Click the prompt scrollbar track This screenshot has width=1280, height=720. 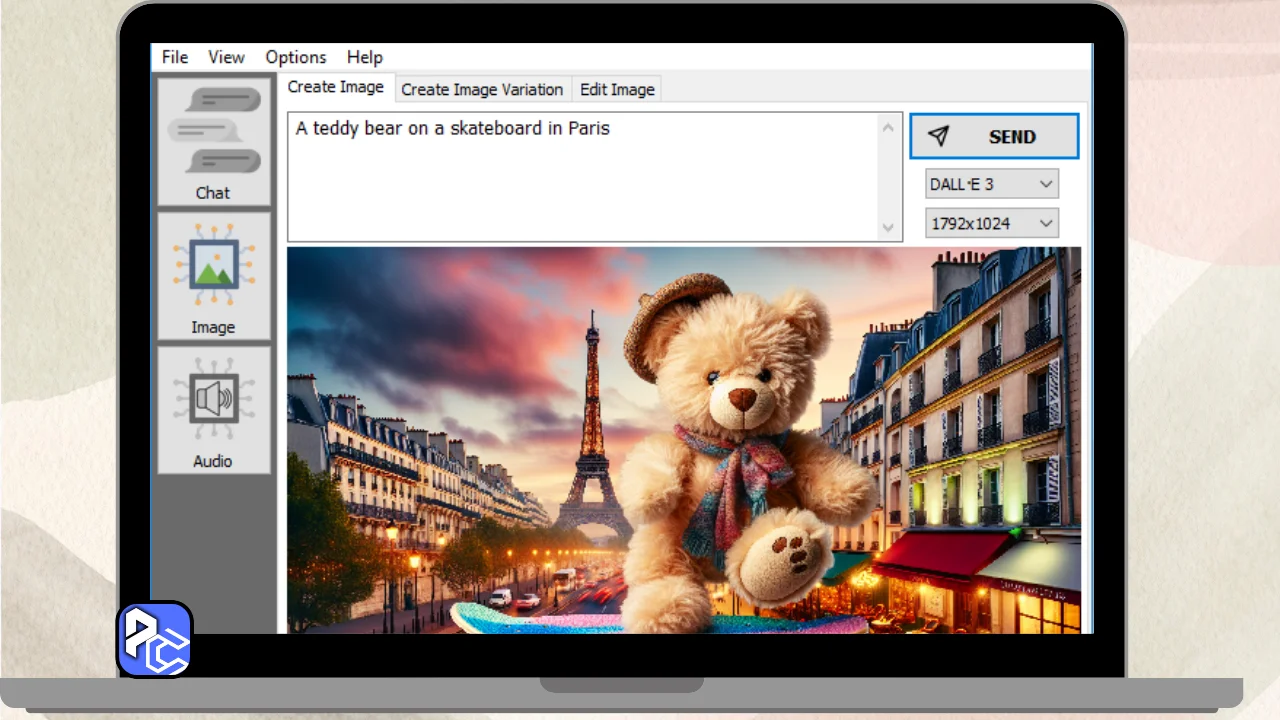point(888,177)
